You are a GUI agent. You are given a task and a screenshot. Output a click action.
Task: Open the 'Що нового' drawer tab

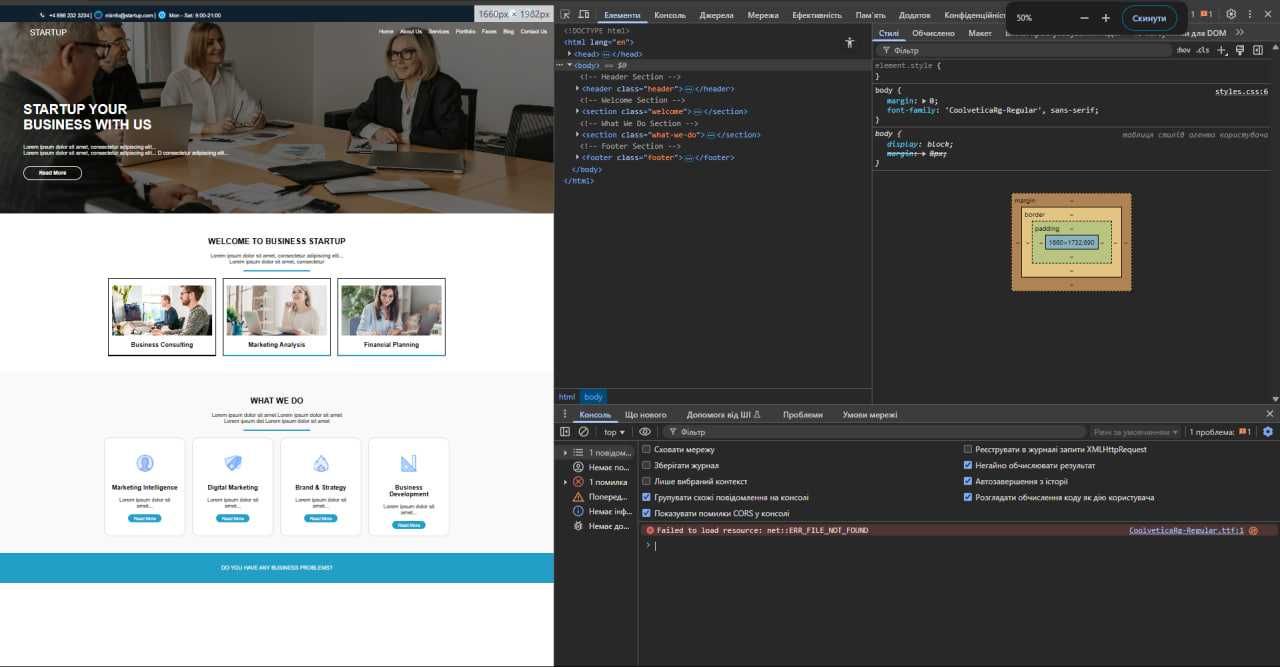point(645,414)
